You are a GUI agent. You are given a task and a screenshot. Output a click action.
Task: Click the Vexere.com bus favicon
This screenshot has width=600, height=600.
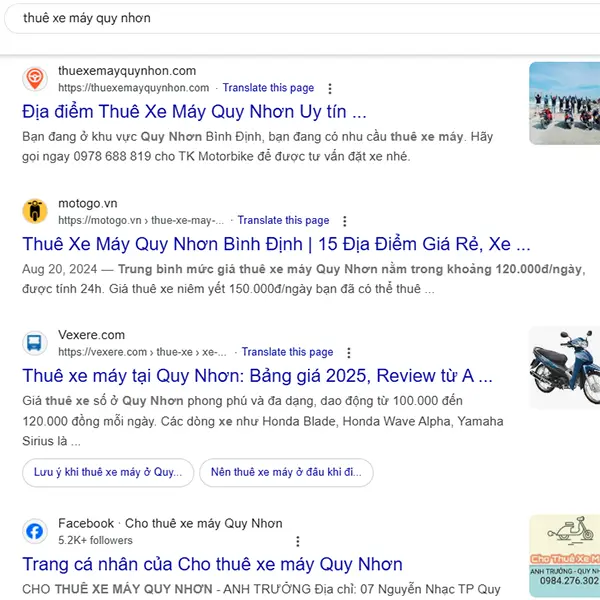tap(35, 343)
